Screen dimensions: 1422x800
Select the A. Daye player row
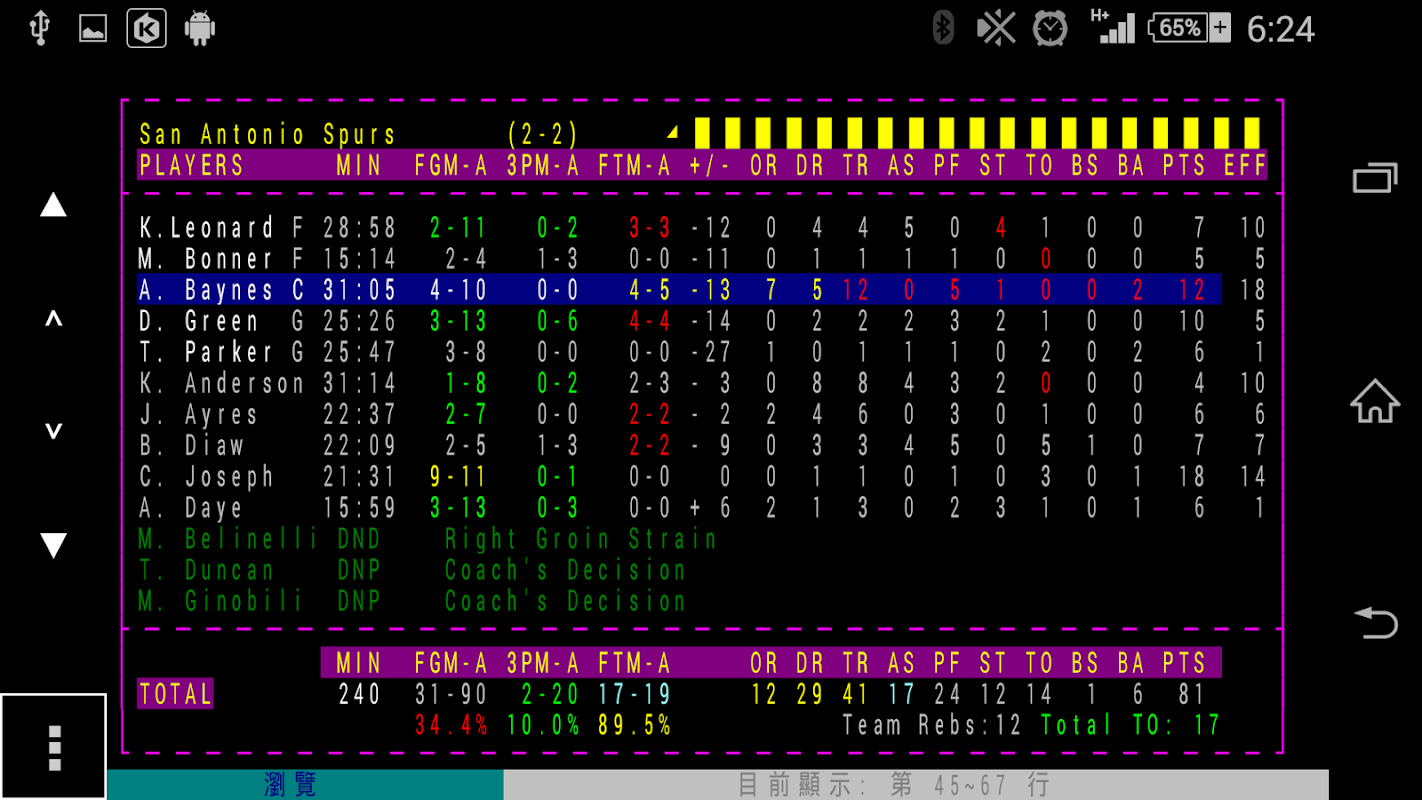703,507
